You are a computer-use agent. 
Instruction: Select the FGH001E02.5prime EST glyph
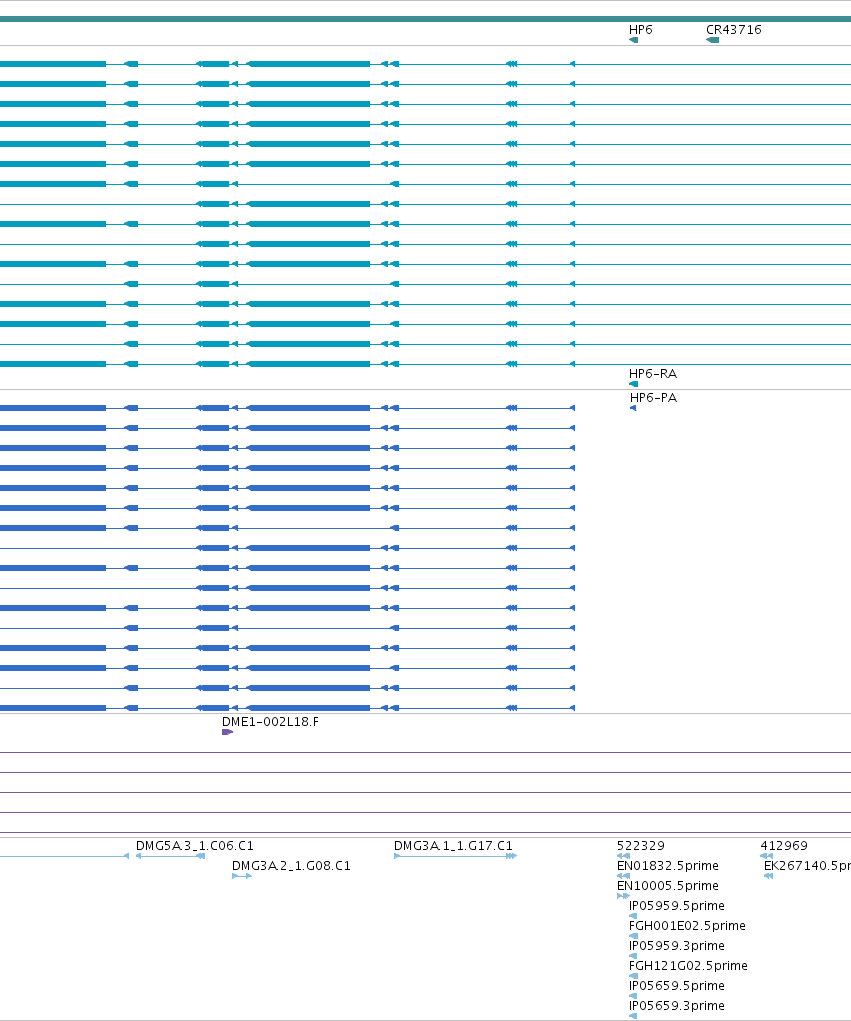(x=634, y=936)
